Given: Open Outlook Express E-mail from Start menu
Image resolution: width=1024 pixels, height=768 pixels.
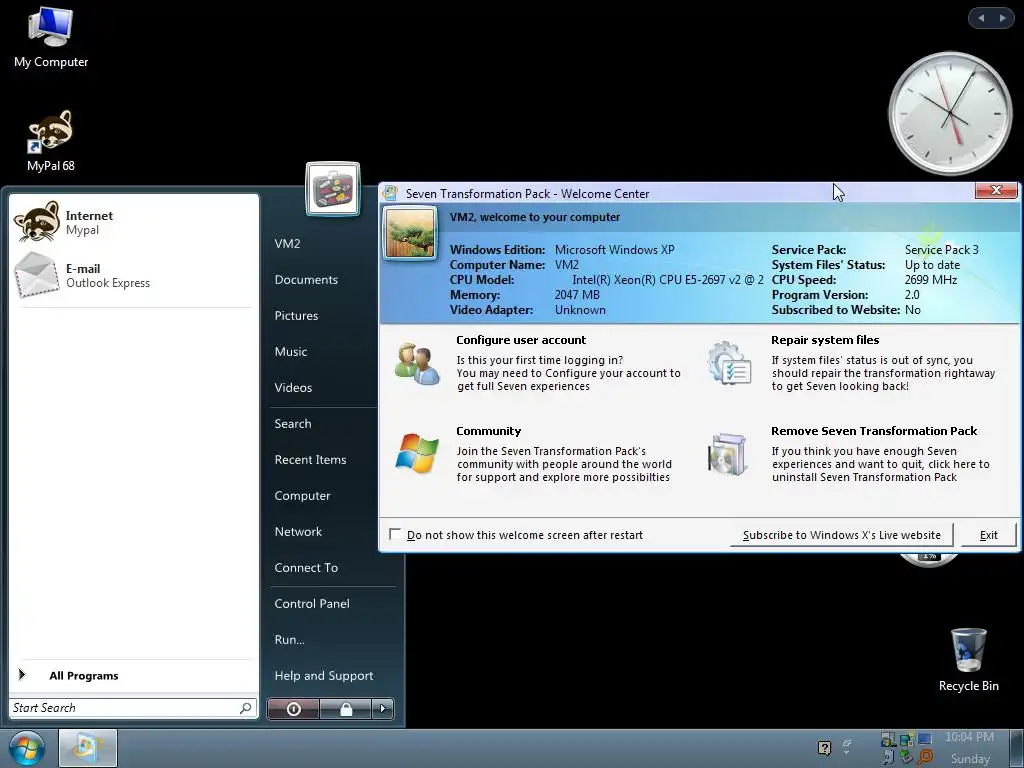Looking at the screenshot, I should pos(134,276).
